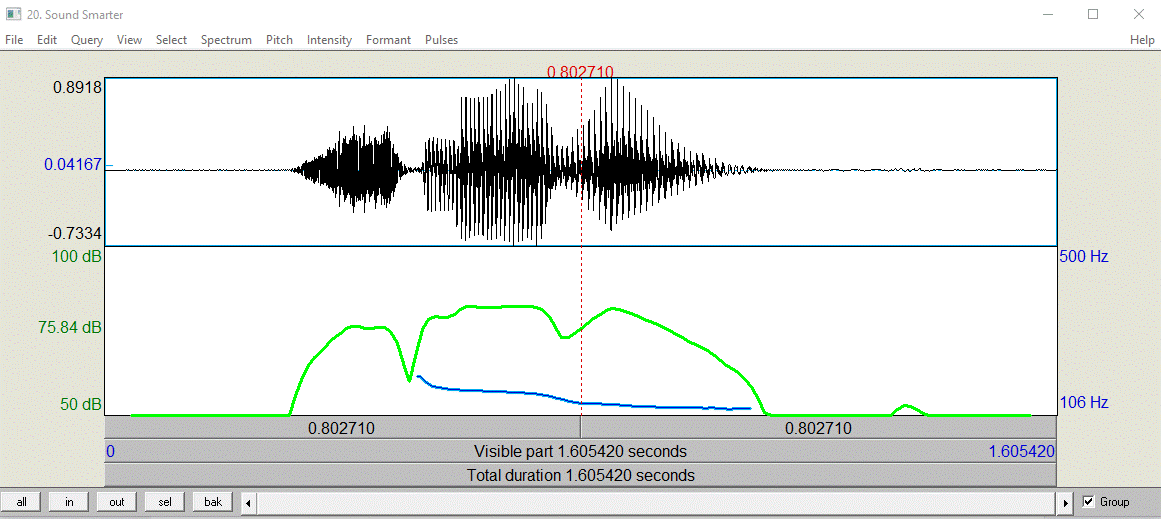This screenshot has height=519, width=1161.
Task: Click the start time 0 label
Action: pyautogui.click(x=110, y=452)
